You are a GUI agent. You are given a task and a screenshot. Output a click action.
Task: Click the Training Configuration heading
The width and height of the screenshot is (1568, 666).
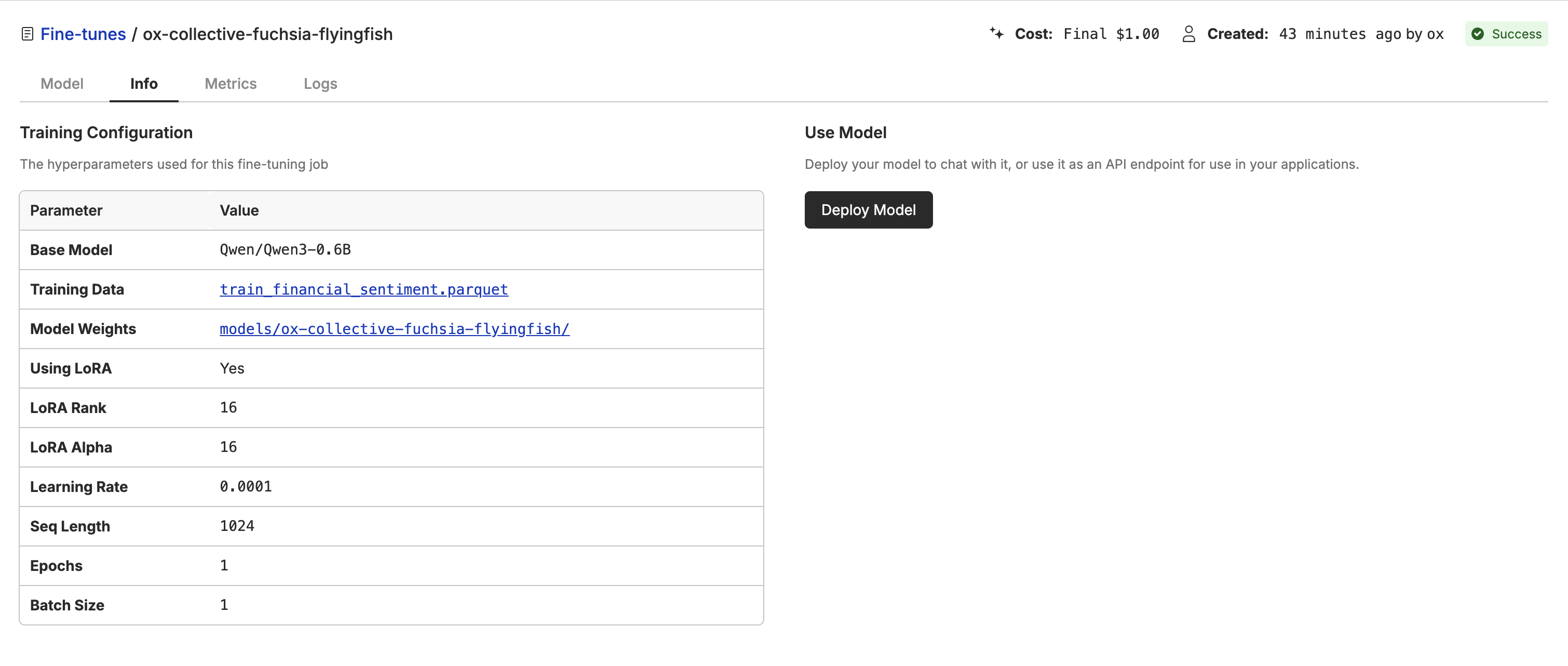click(x=106, y=132)
